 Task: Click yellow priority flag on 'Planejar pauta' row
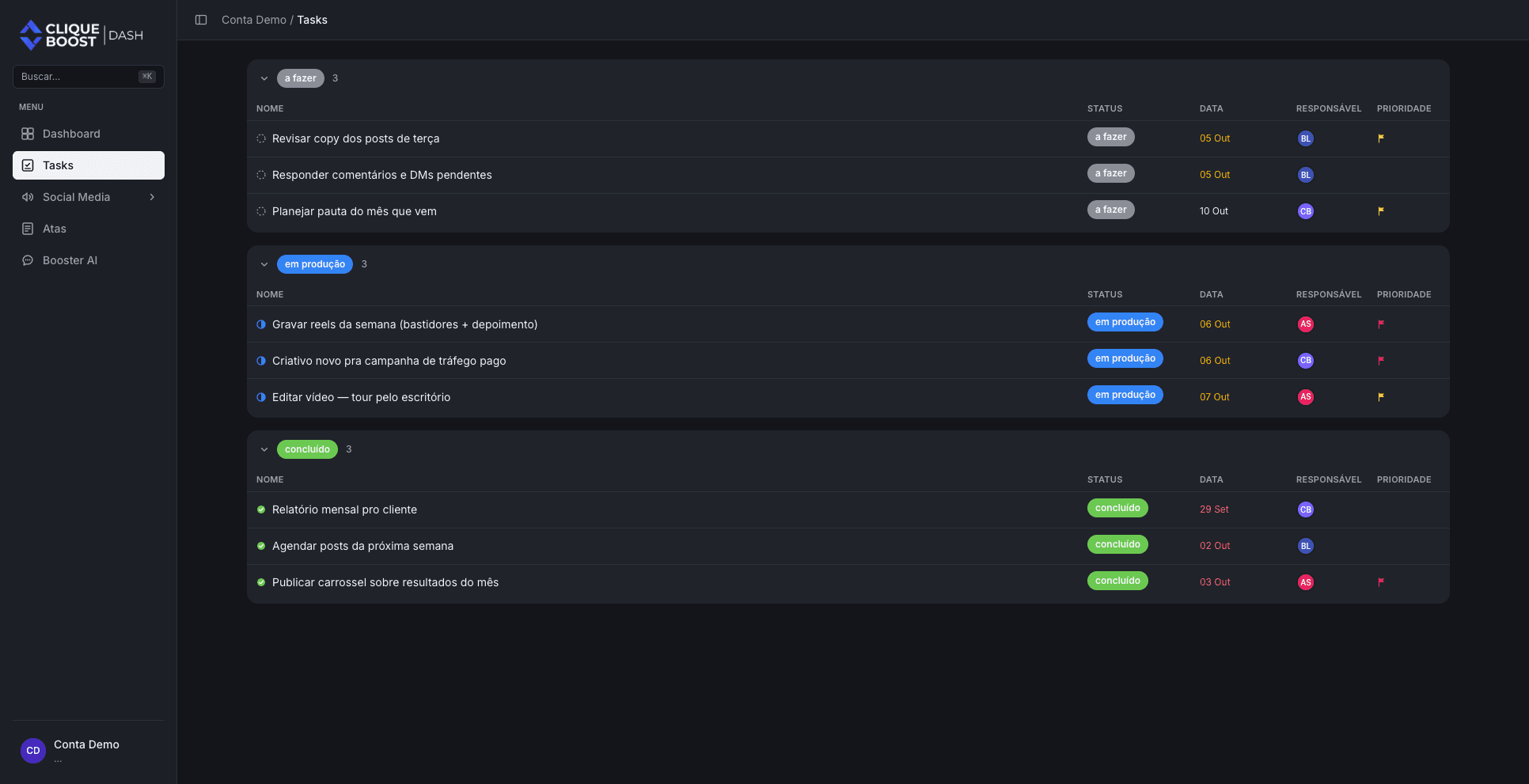pyautogui.click(x=1381, y=211)
